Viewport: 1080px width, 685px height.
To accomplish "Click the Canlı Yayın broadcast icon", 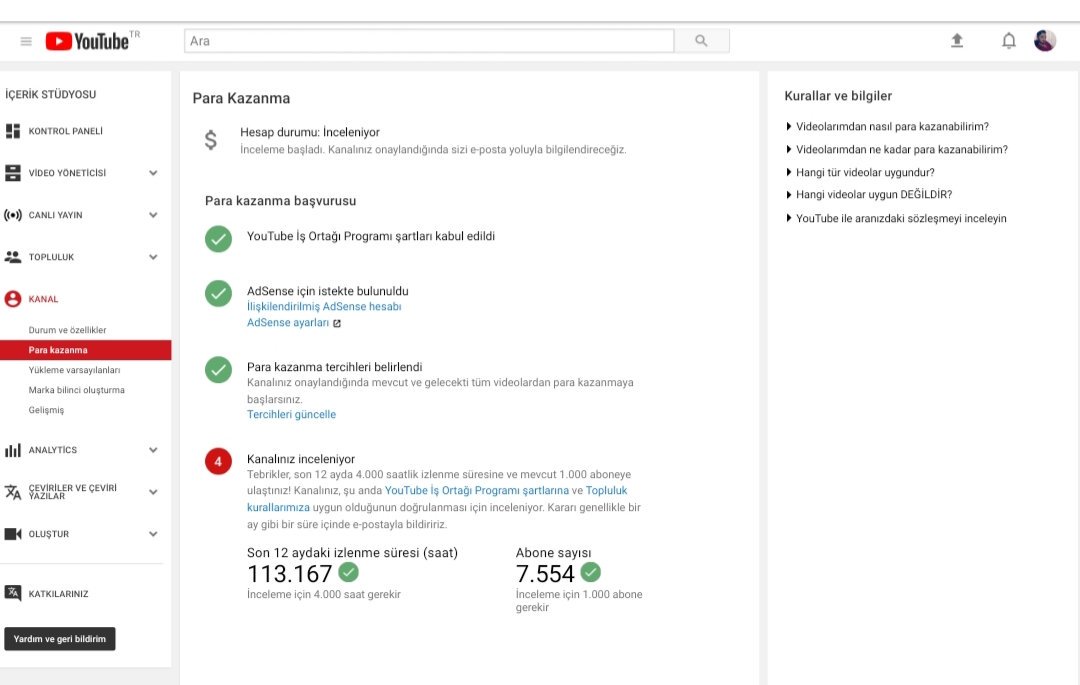I will (x=12, y=215).
